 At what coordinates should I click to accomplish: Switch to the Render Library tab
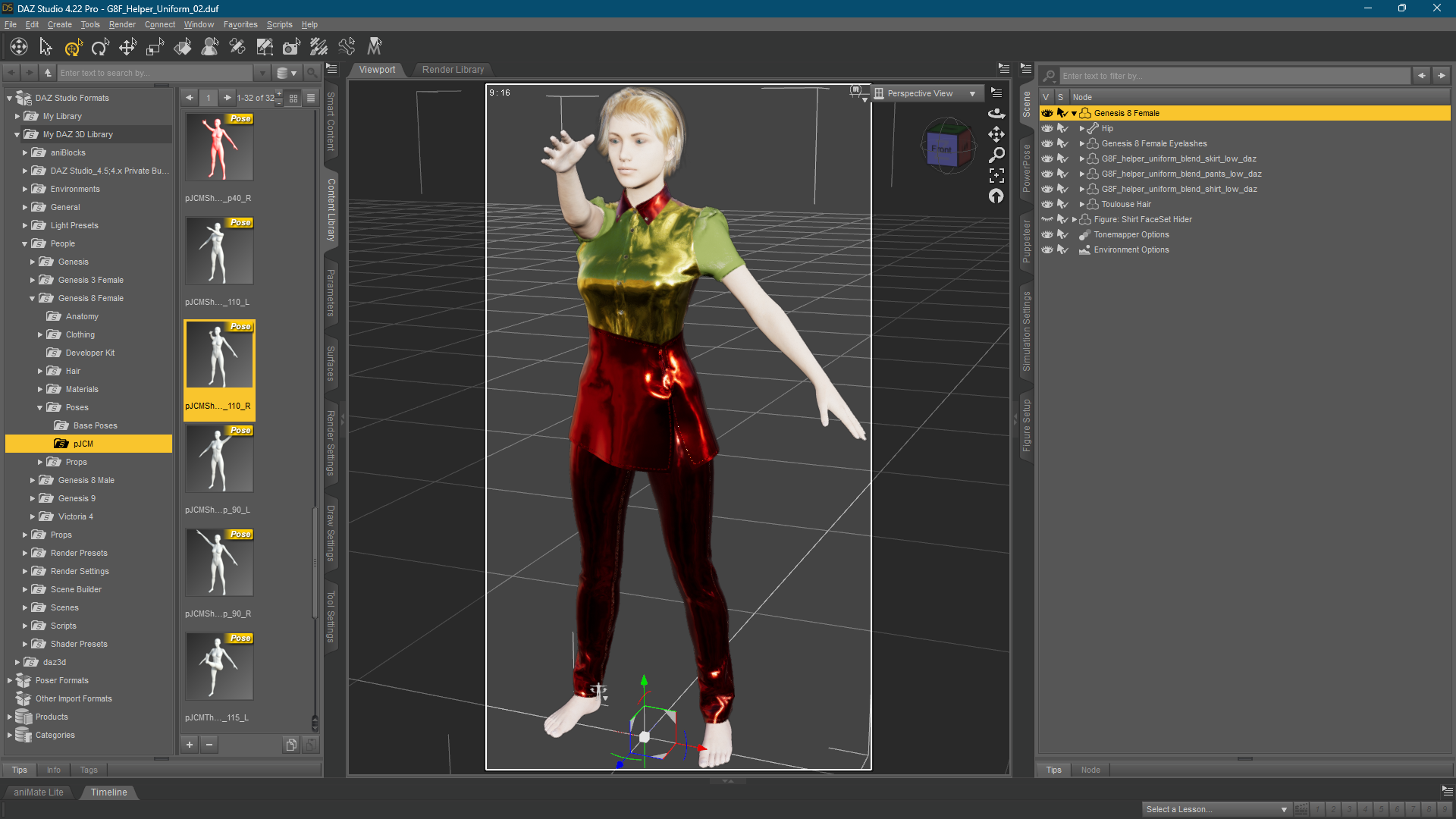coord(453,70)
